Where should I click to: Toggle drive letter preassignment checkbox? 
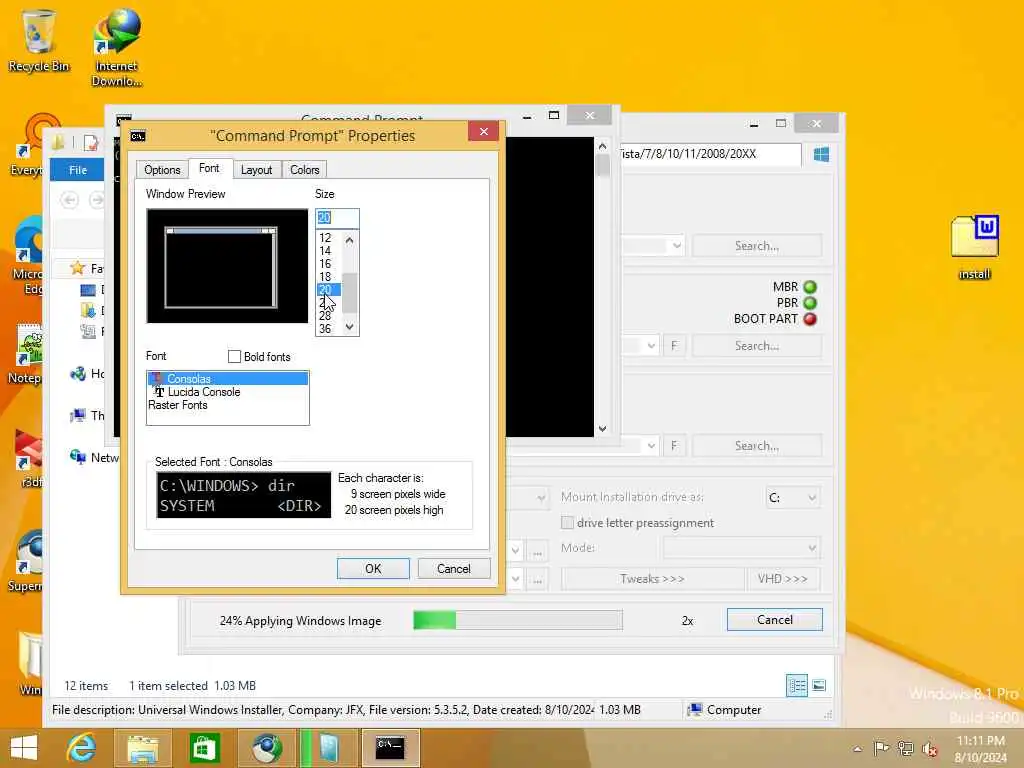coord(568,523)
